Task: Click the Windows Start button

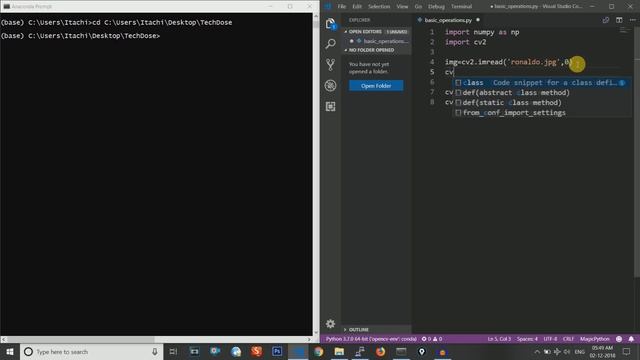Action: point(10,351)
